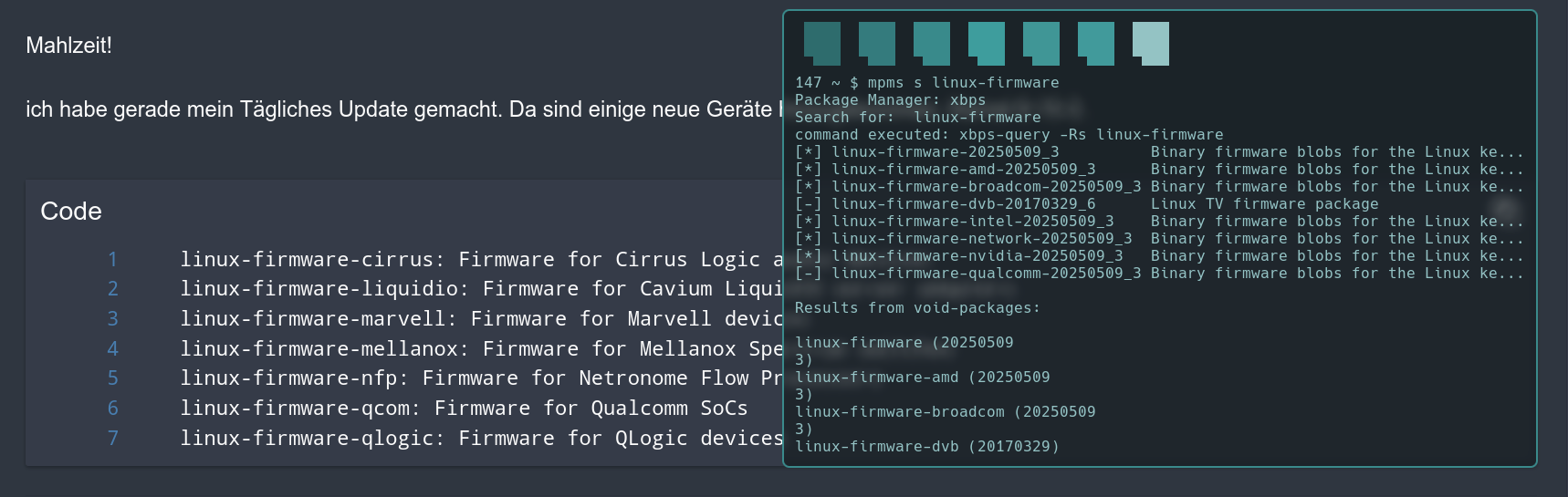Select the linux-firmware-qlogic line in the code
The height and width of the screenshot is (497, 1568).
pos(480,439)
